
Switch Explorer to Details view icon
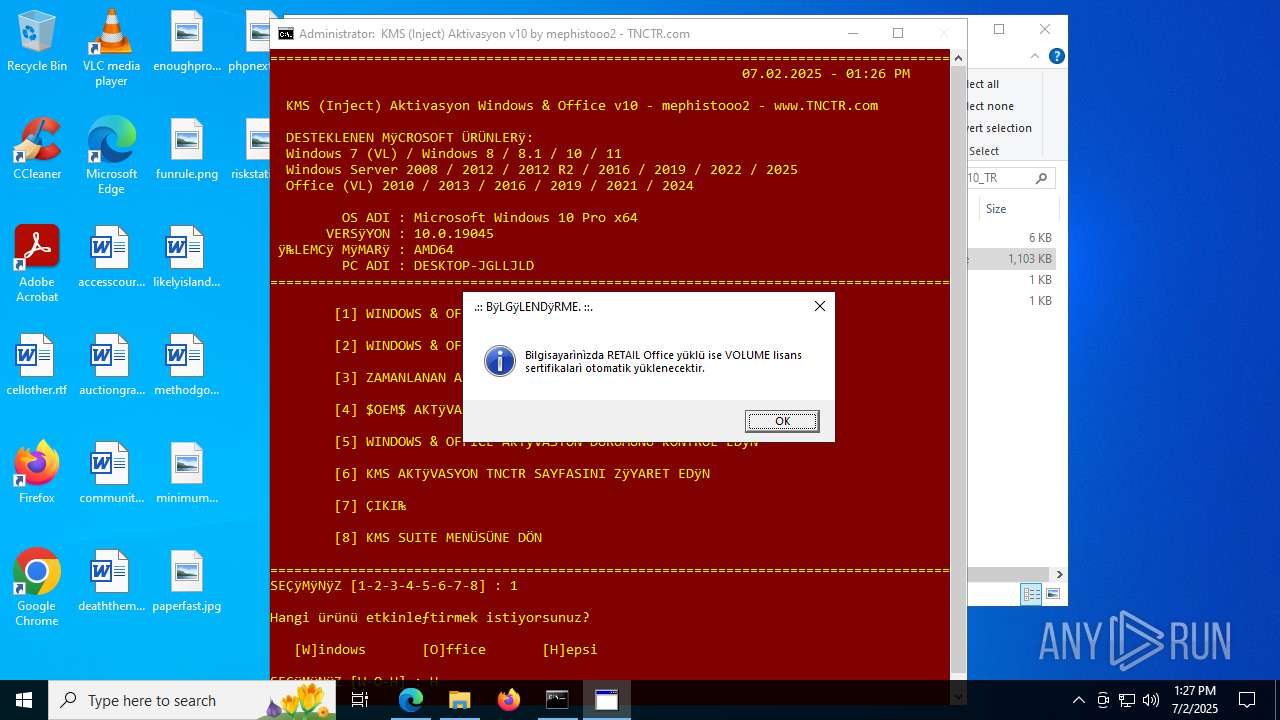coord(1031,594)
